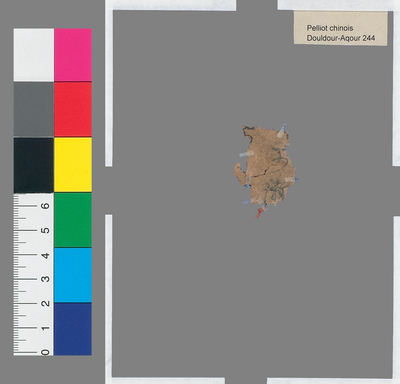The image size is (400, 384).
Task: Click the Pelliot chinois label text
Action: click(330, 28)
